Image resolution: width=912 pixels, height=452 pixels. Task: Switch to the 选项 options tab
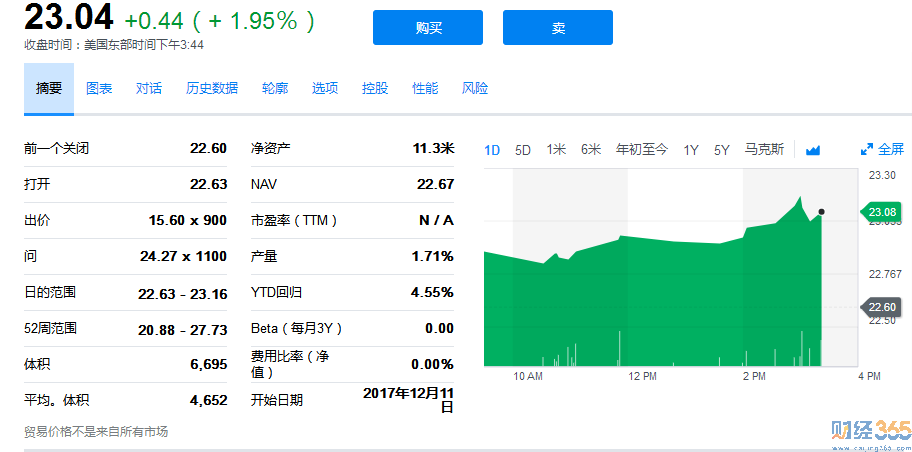tap(325, 88)
